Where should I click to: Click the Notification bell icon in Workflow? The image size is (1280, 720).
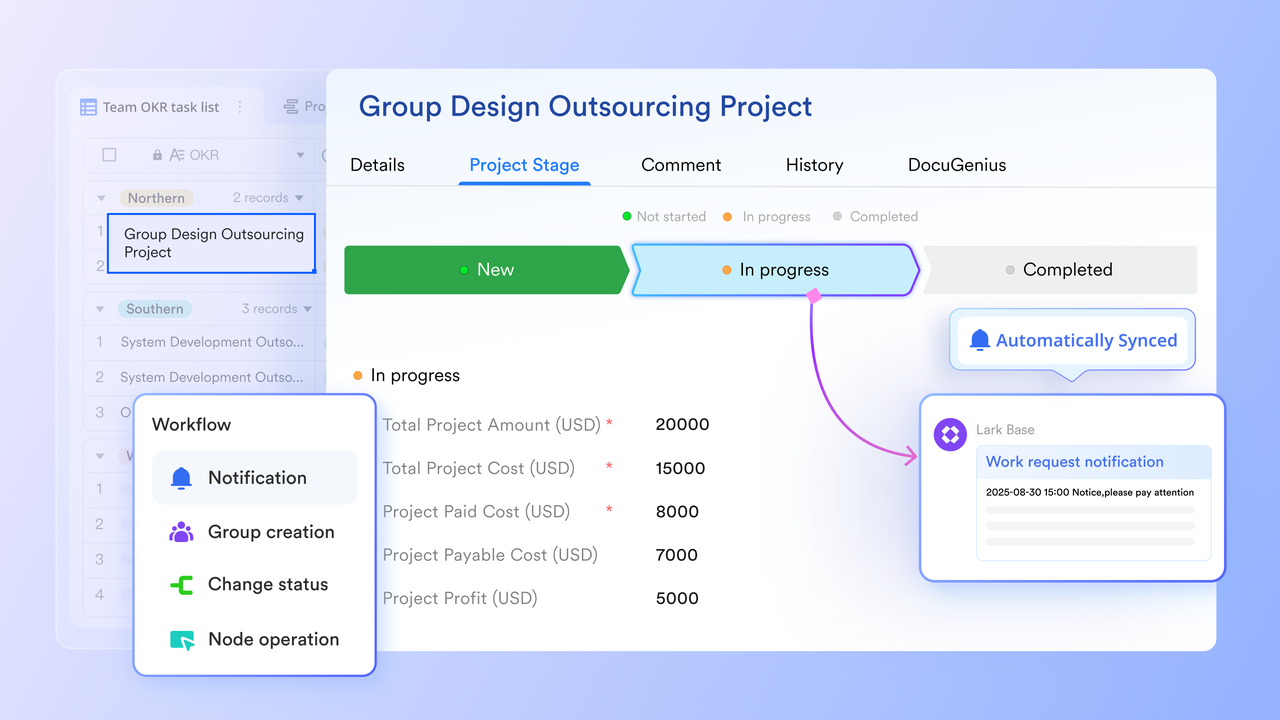(x=181, y=478)
